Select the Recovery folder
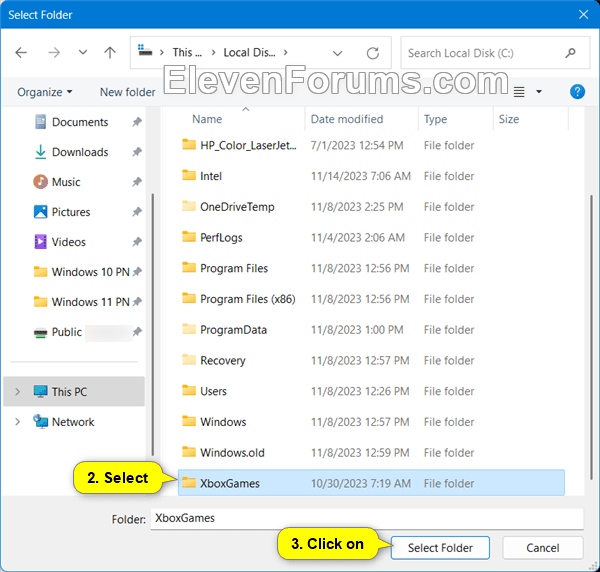Image resolution: width=600 pixels, height=572 pixels. point(223,360)
